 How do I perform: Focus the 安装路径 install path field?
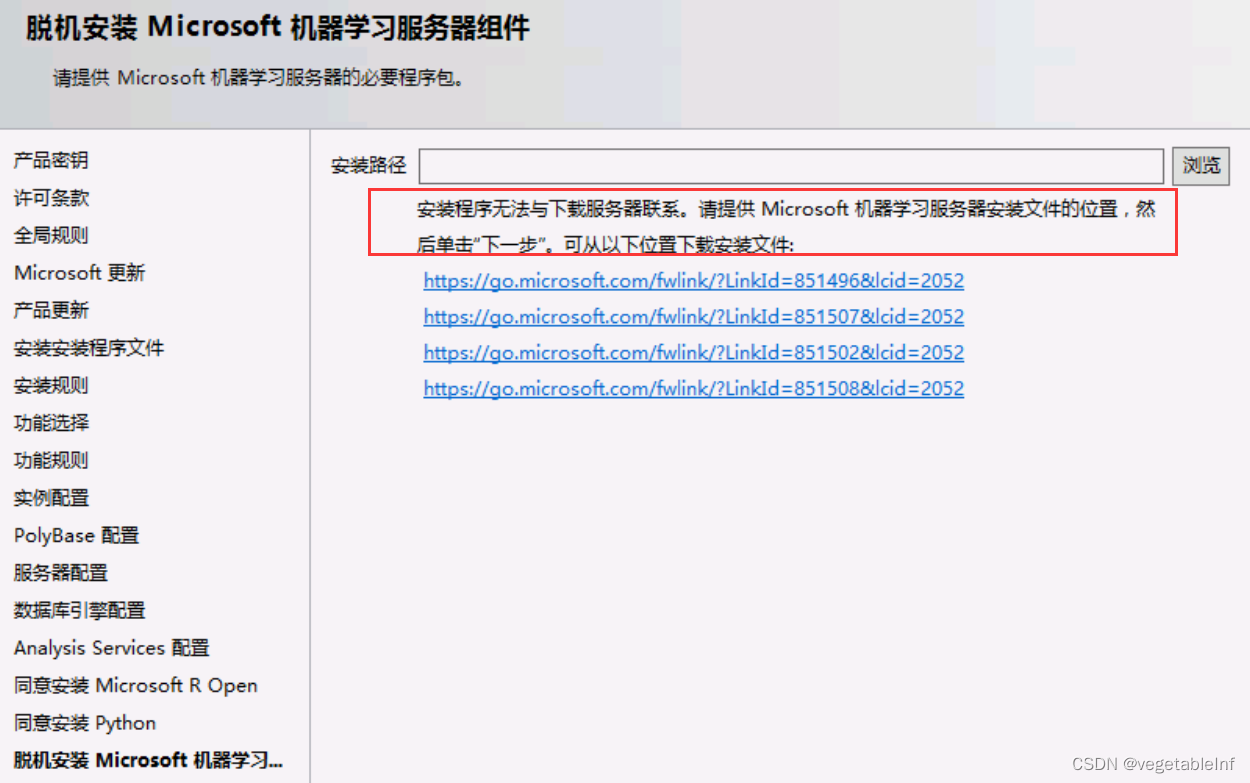pyautogui.click(x=791, y=166)
